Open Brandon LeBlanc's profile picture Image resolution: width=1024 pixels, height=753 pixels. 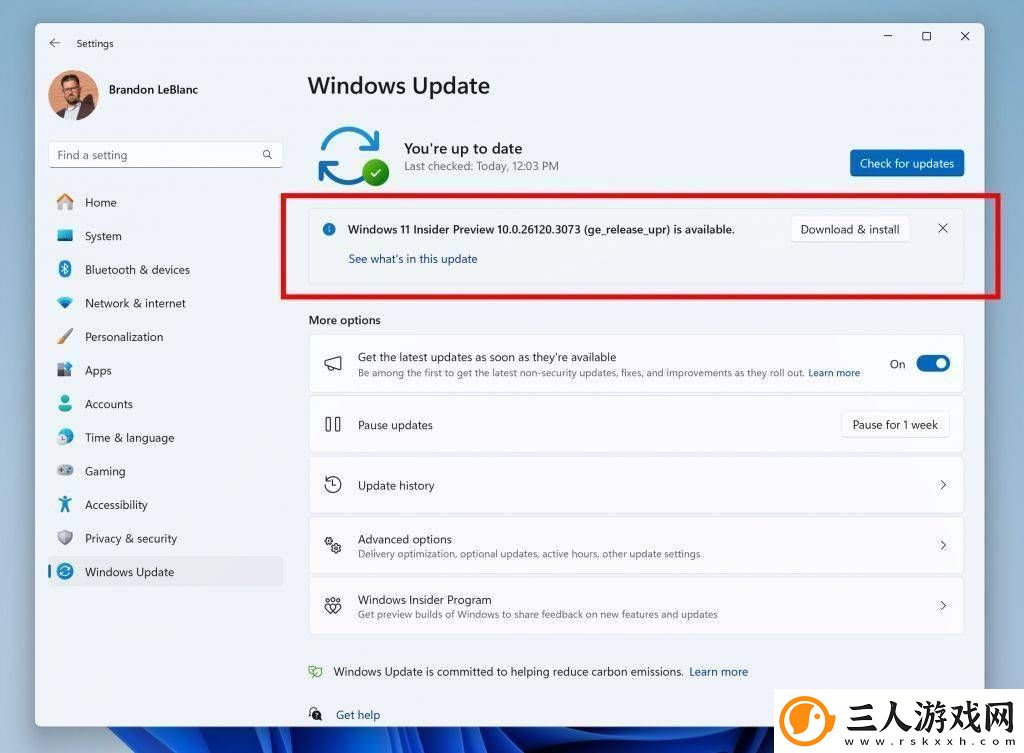tap(73, 95)
